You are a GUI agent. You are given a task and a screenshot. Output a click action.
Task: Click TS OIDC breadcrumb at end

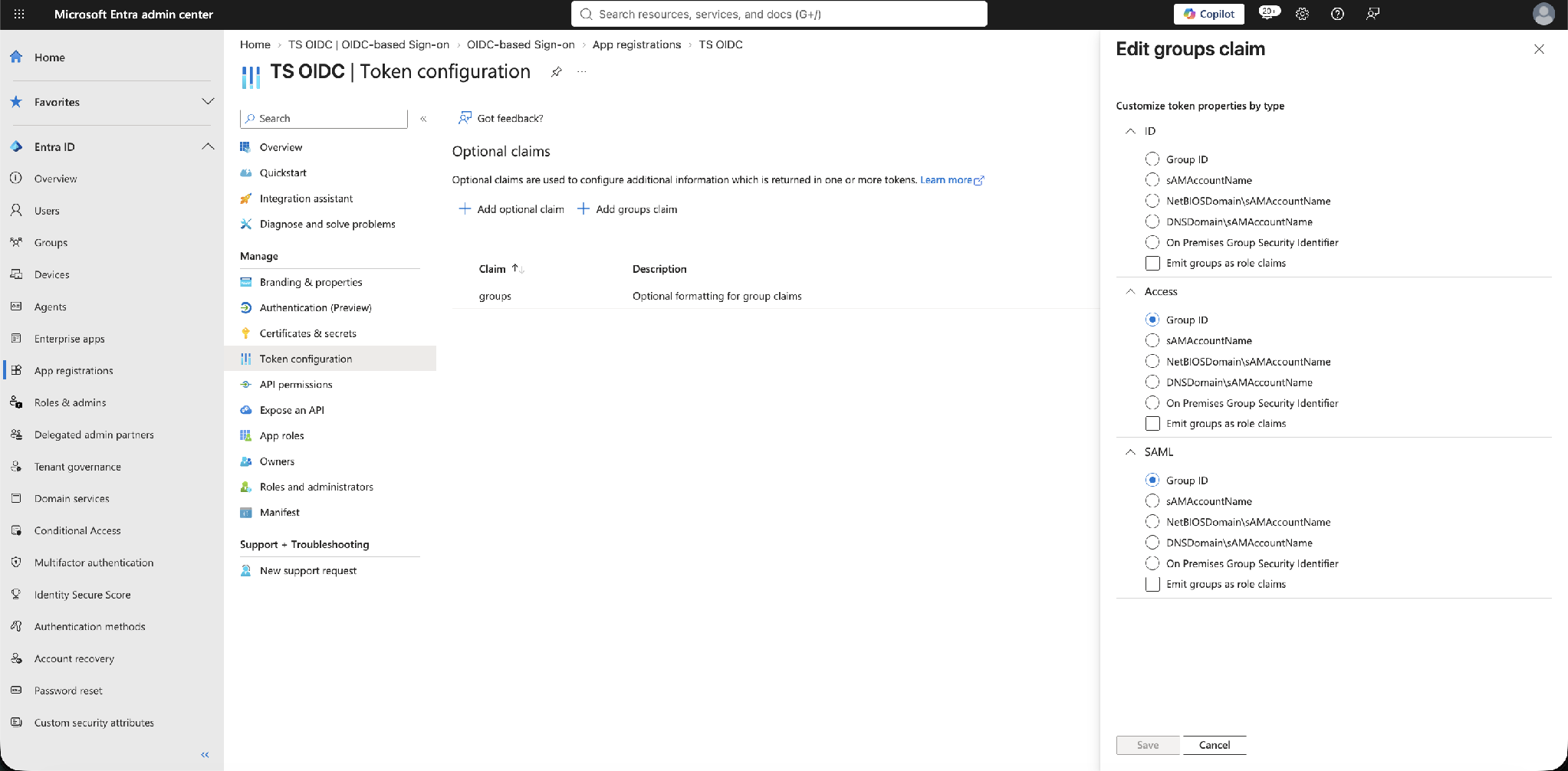[720, 44]
